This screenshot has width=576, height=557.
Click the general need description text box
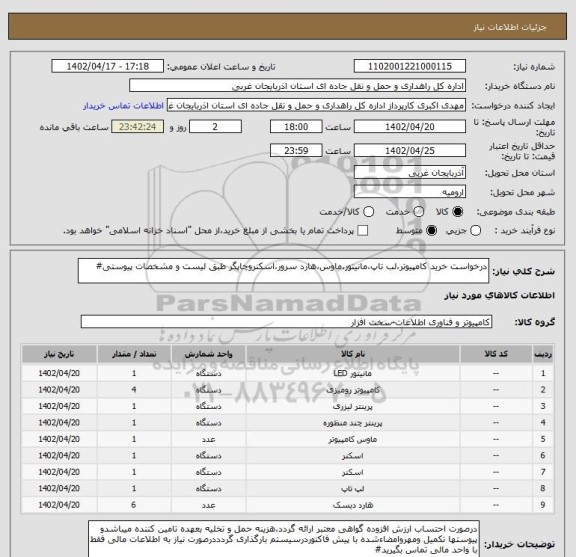[x=283, y=271]
